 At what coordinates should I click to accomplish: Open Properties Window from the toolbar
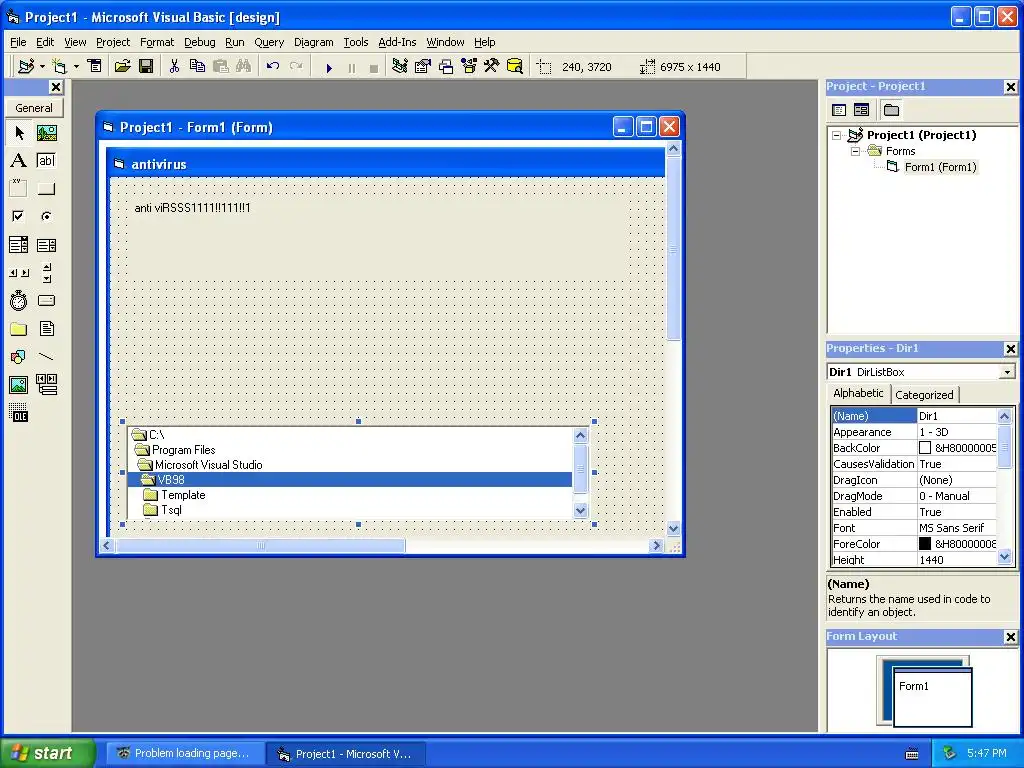[x=423, y=67]
